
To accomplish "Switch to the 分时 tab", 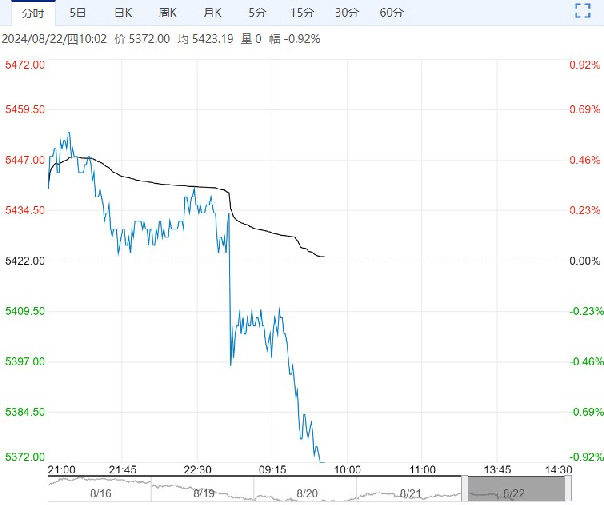I will [33, 13].
